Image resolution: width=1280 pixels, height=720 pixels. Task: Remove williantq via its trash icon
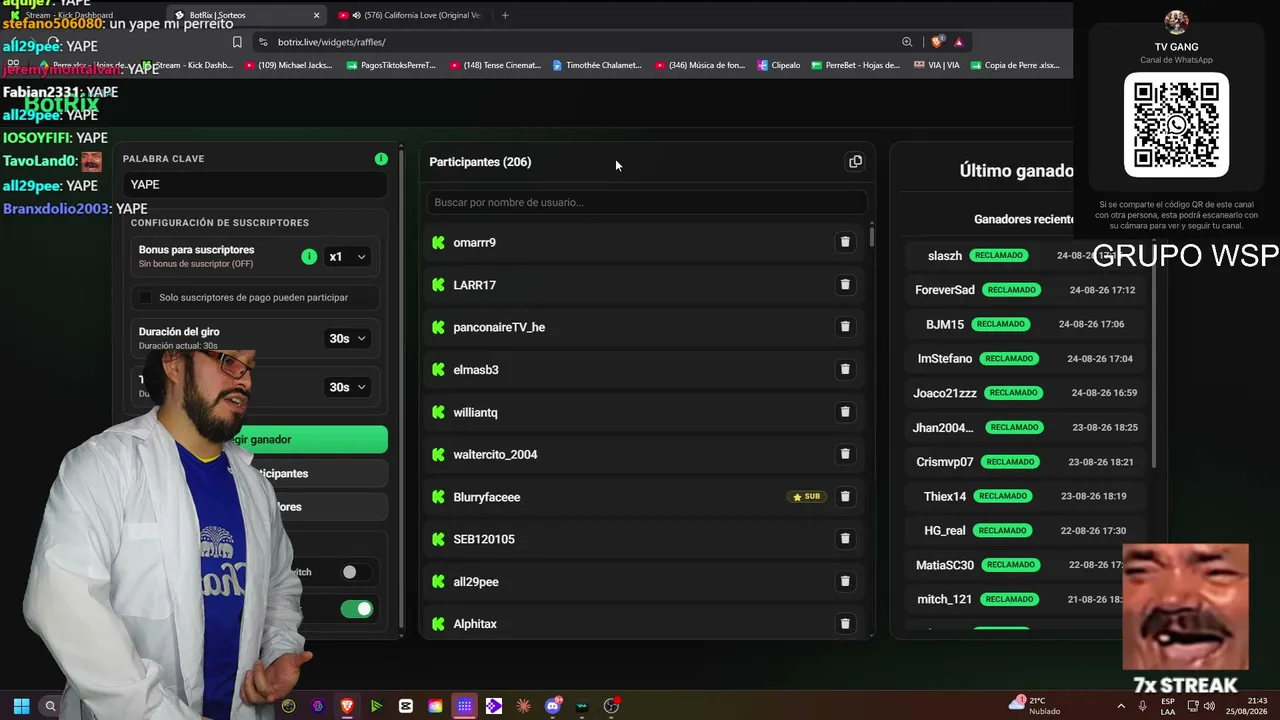point(845,412)
